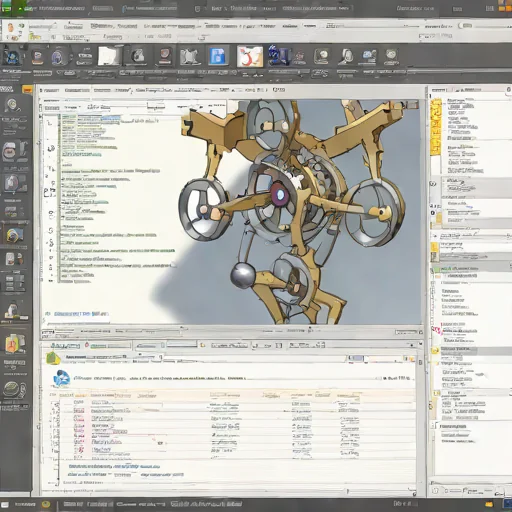Open the ring-shaped icon at top of left sidebar
This screenshot has width=512, height=512.
[13, 105]
